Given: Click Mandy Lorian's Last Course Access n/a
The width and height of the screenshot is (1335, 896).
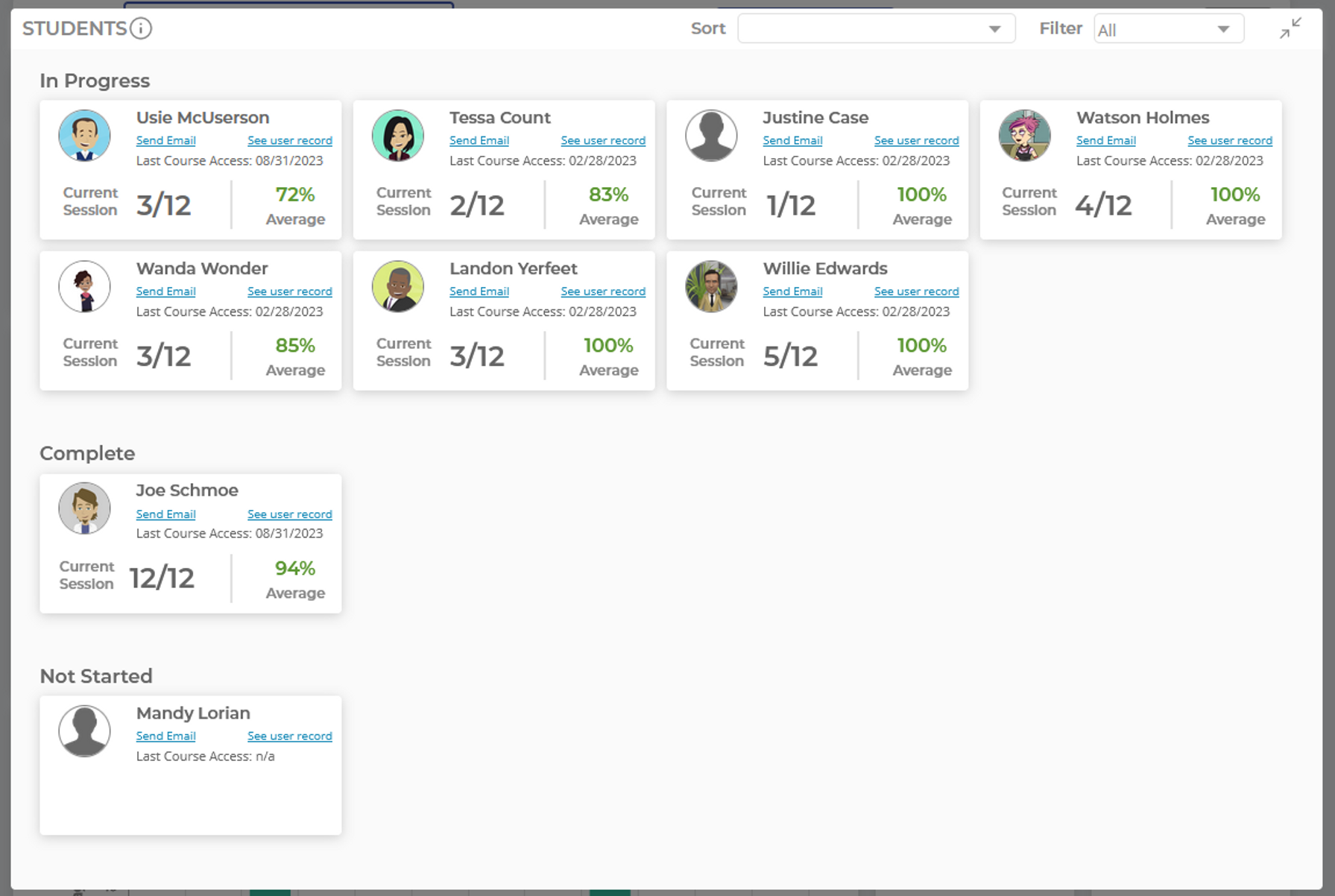Looking at the screenshot, I should coord(205,757).
